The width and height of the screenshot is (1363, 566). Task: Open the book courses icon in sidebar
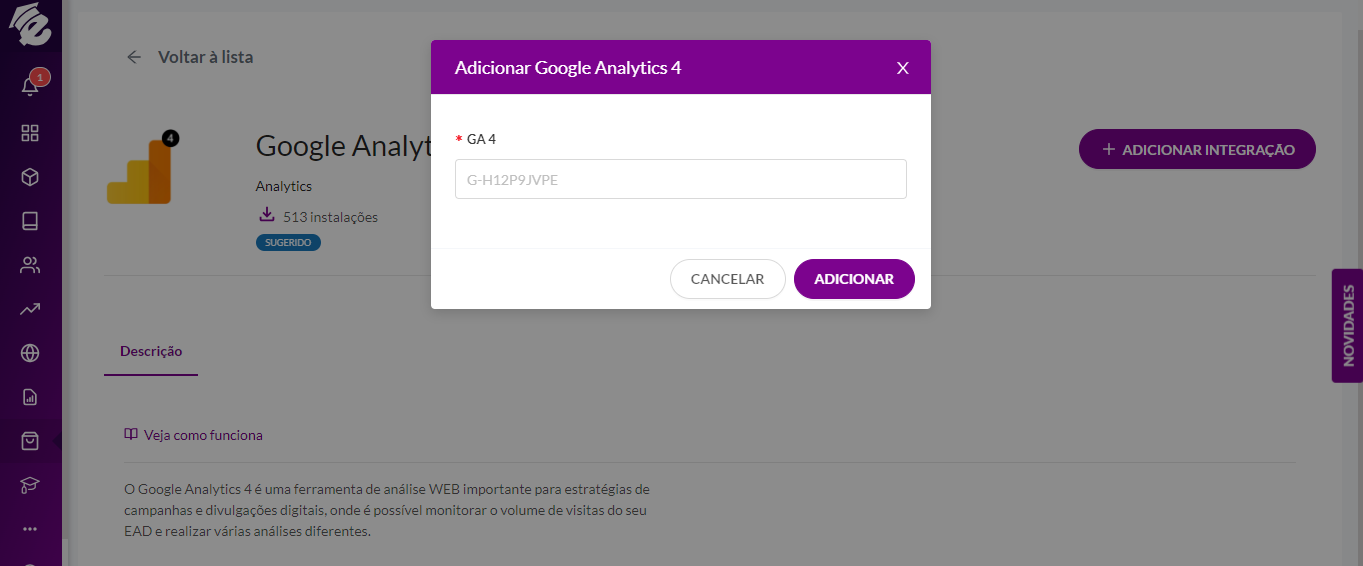(x=30, y=221)
